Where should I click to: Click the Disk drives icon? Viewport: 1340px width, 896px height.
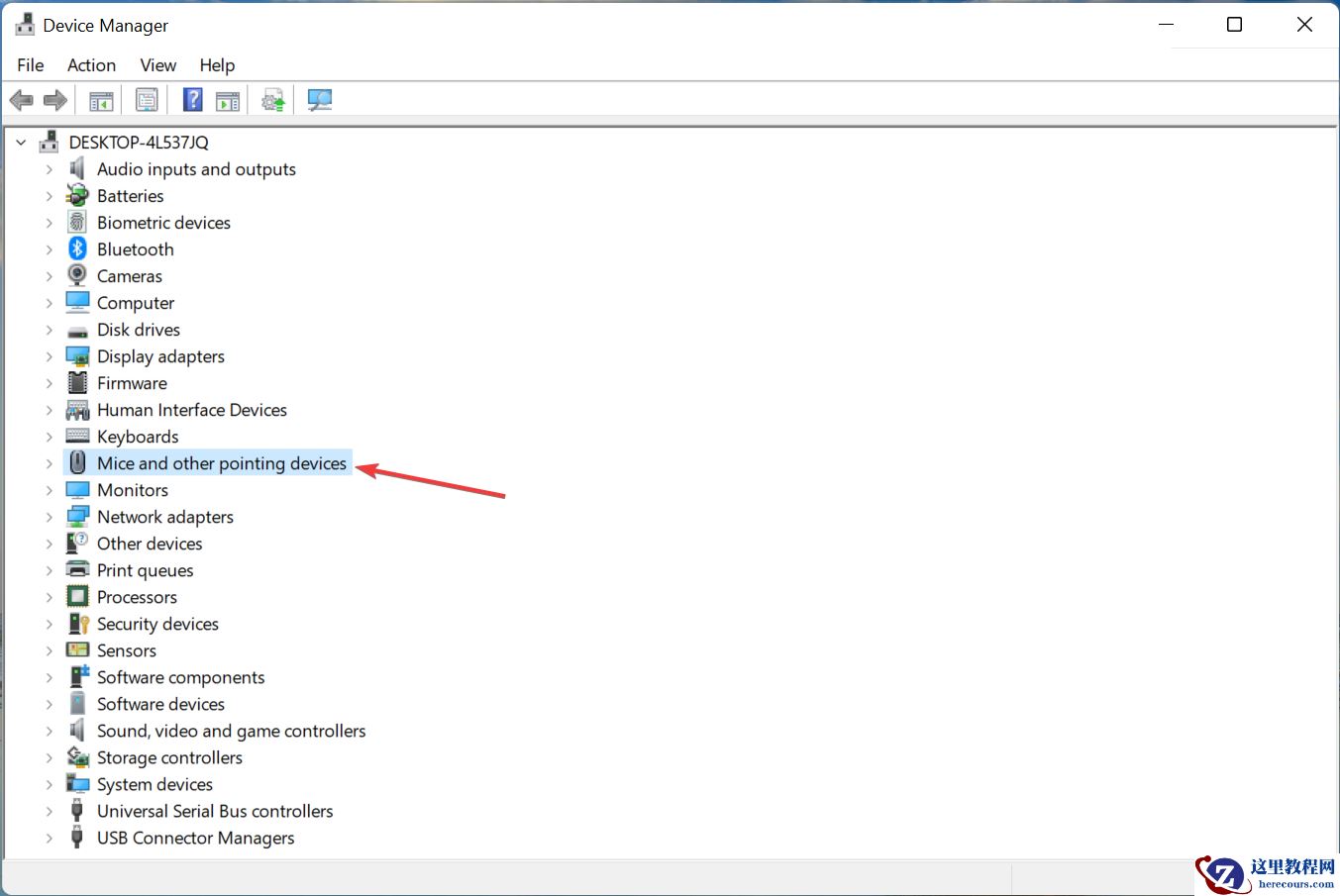[x=77, y=331]
